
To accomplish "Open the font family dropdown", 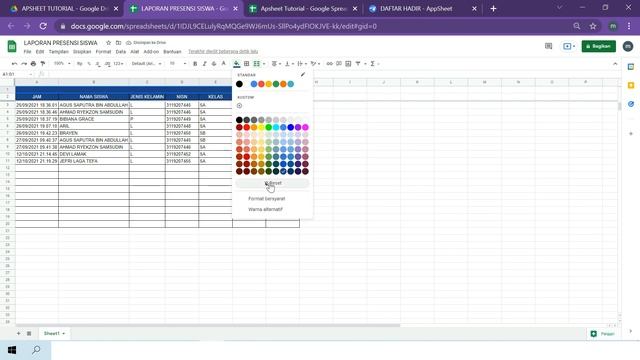I will coord(146,64).
